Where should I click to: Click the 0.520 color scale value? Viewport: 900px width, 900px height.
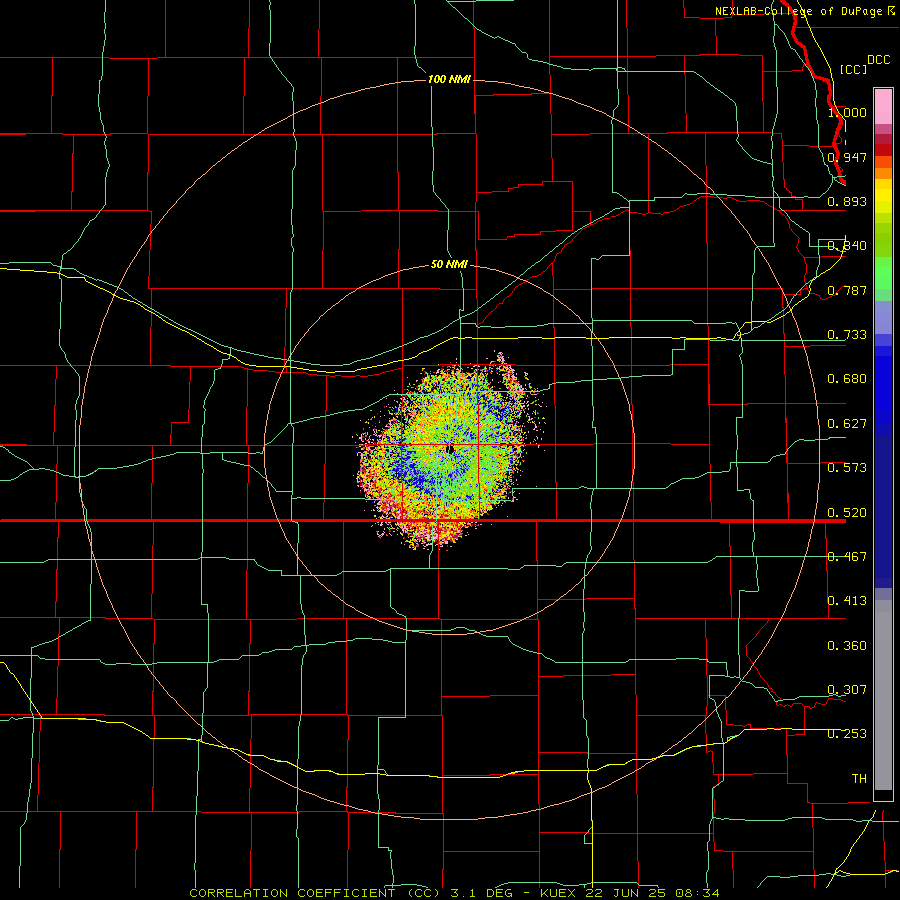[x=847, y=513]
